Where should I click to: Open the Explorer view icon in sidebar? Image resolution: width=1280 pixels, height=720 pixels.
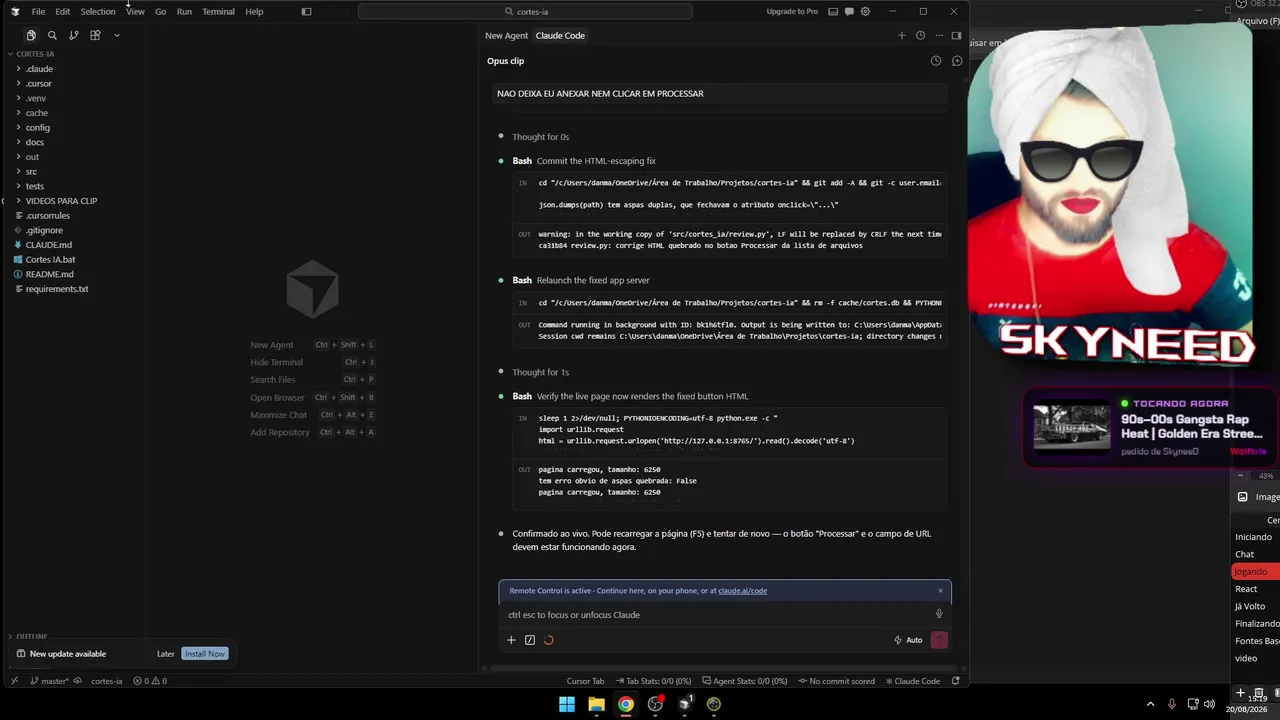click(x=31, y=35)
